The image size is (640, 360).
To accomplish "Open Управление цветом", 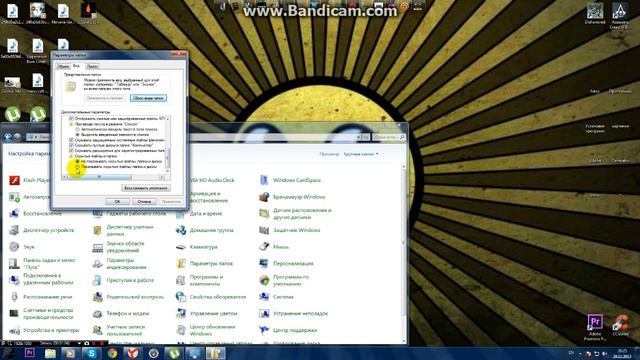I will coord(207,313).
